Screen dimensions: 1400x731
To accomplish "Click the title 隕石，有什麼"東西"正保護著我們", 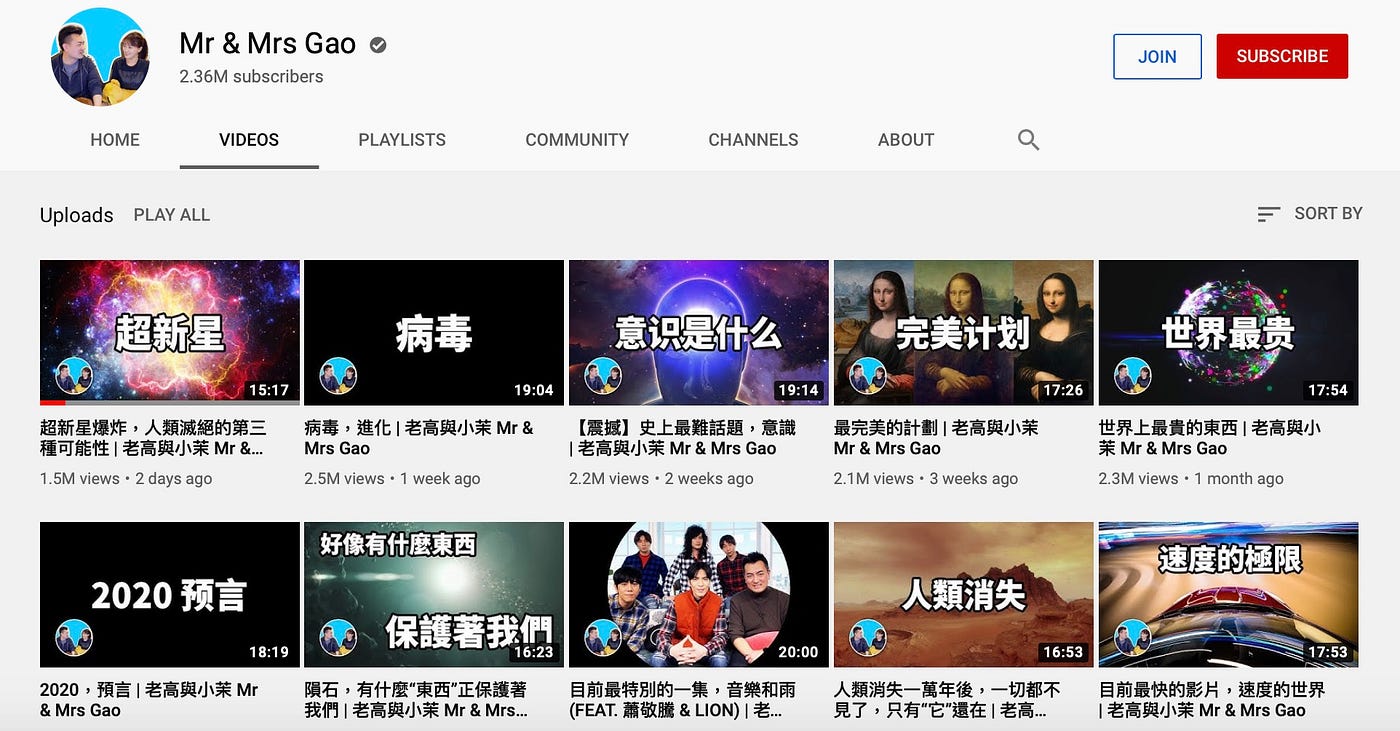I will point(416,700).
